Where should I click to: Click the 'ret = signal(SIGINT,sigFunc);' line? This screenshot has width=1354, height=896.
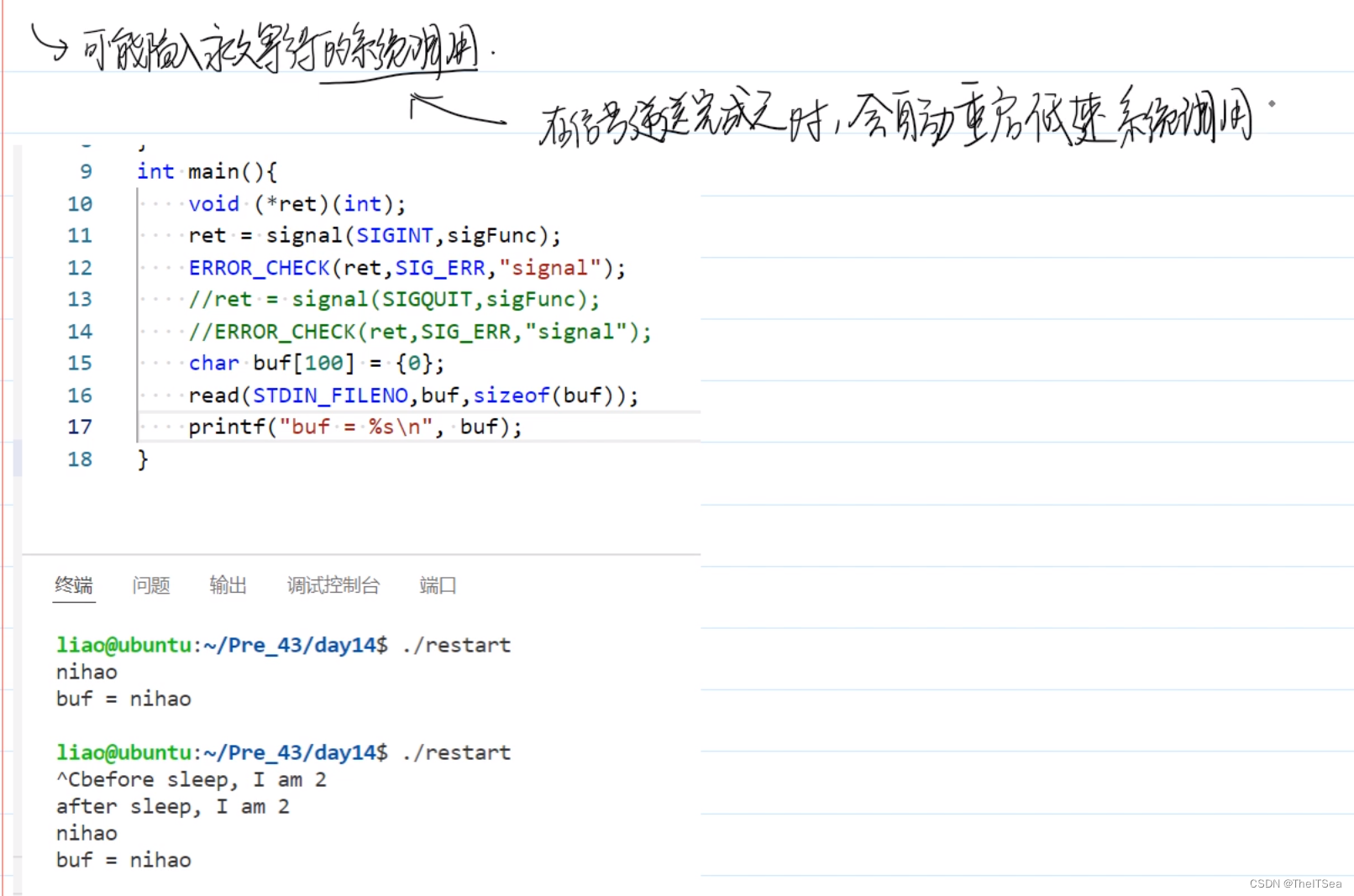(375, 235)
